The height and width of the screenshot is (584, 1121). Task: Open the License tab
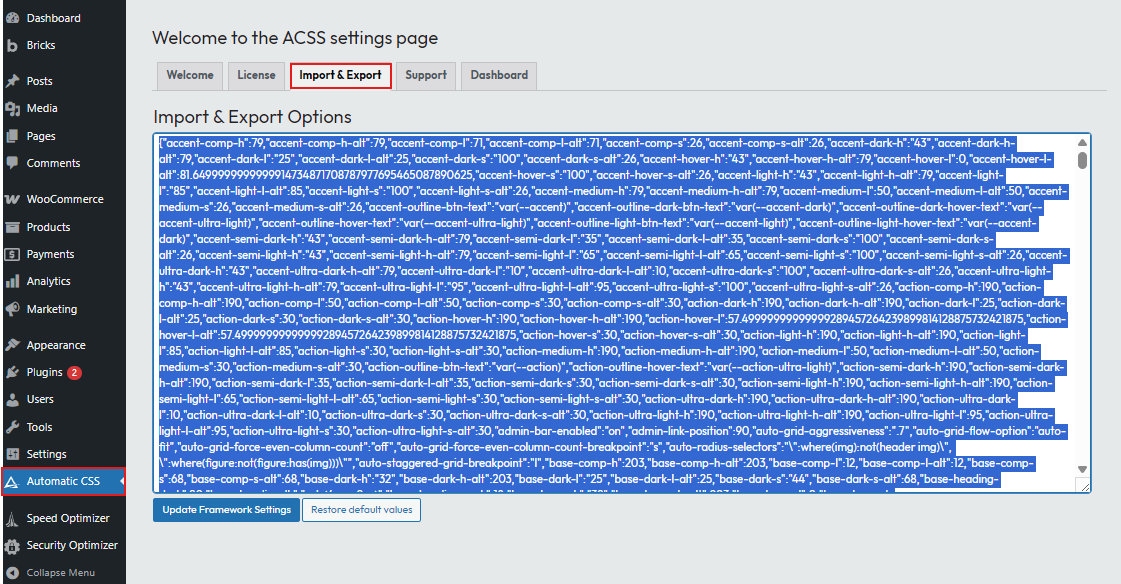[x=256, y=76]
